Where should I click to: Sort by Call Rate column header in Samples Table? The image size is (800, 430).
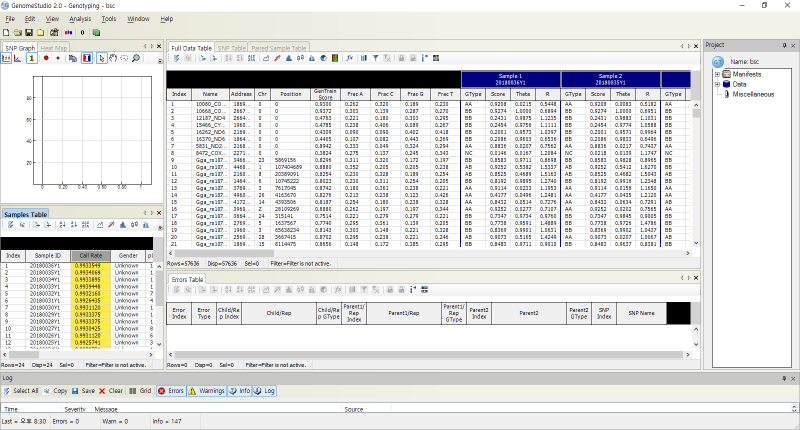pos(90,256)
